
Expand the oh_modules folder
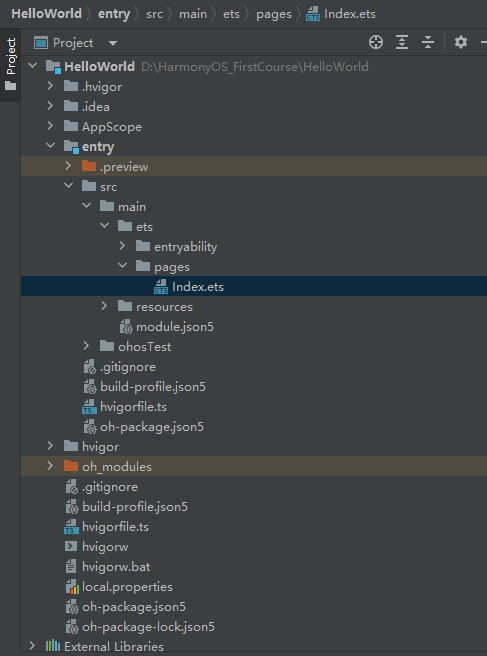[50, 466]
